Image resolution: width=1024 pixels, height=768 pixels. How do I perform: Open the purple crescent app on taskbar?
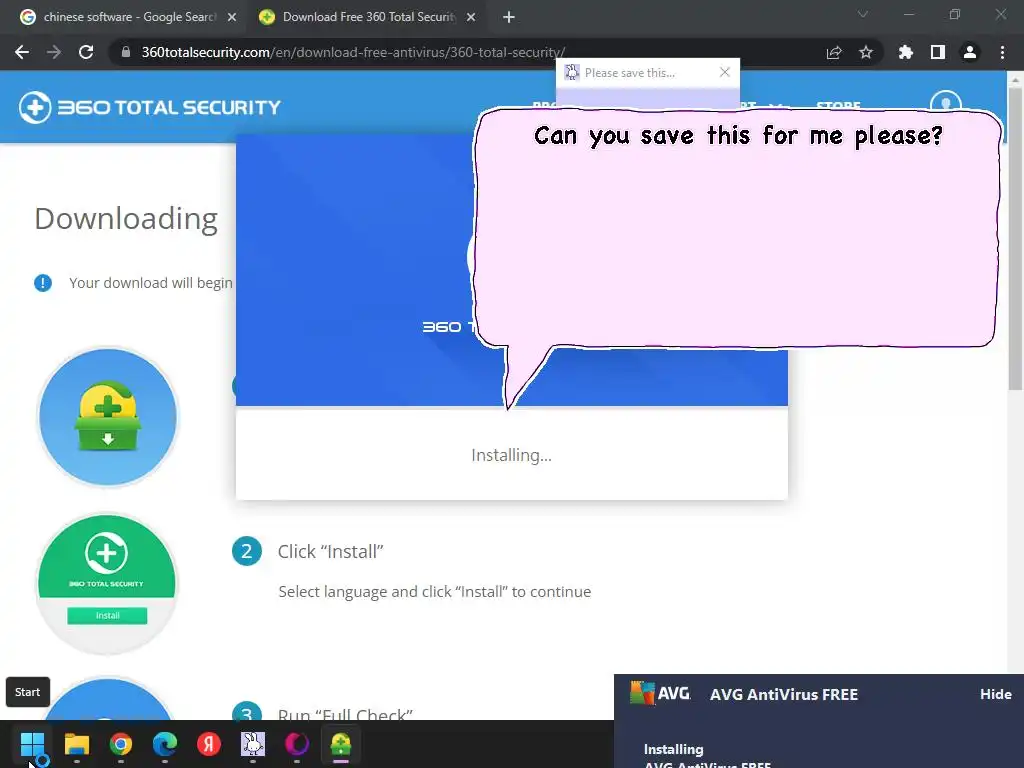296,744
